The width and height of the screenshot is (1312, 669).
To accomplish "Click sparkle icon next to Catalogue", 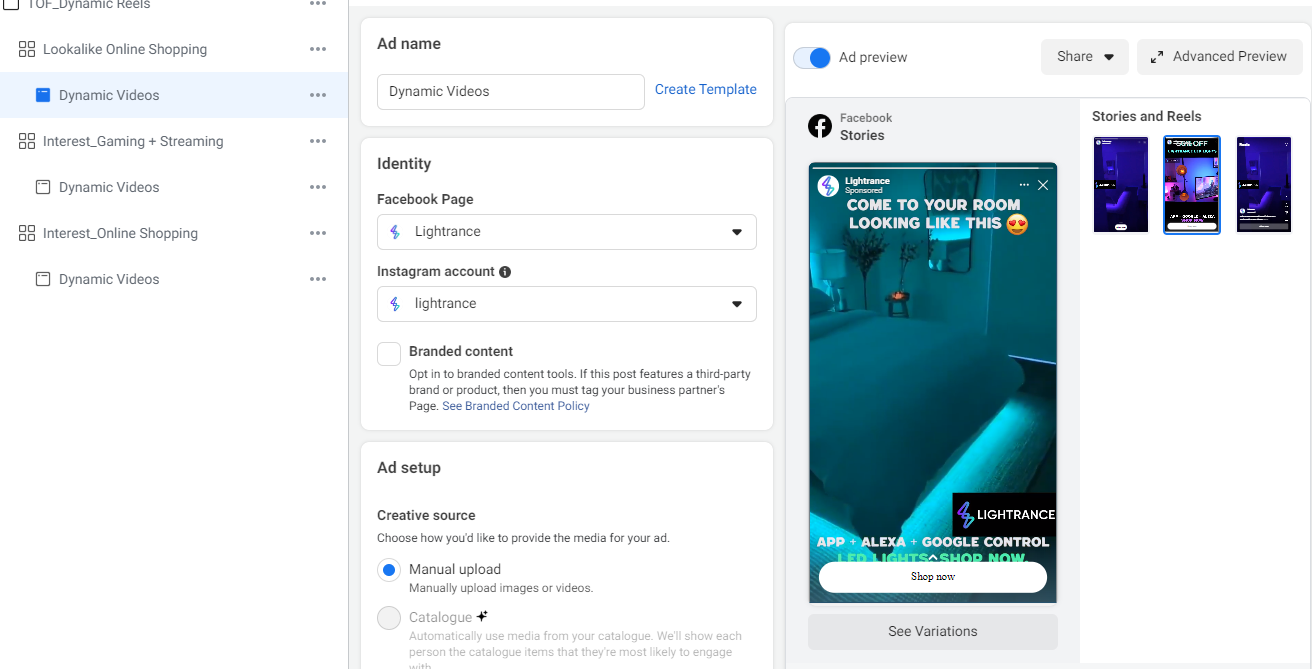I will point(482,616).
